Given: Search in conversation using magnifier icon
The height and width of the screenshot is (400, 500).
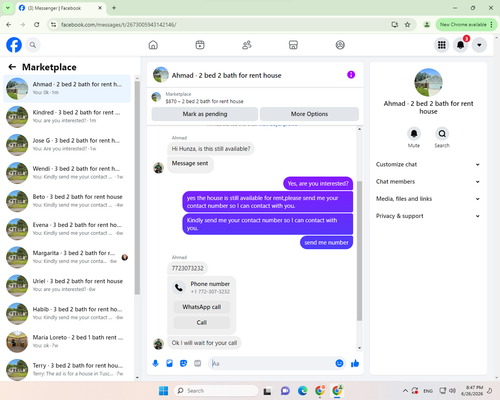Looking at the screenshot, I should pos(442,134).
